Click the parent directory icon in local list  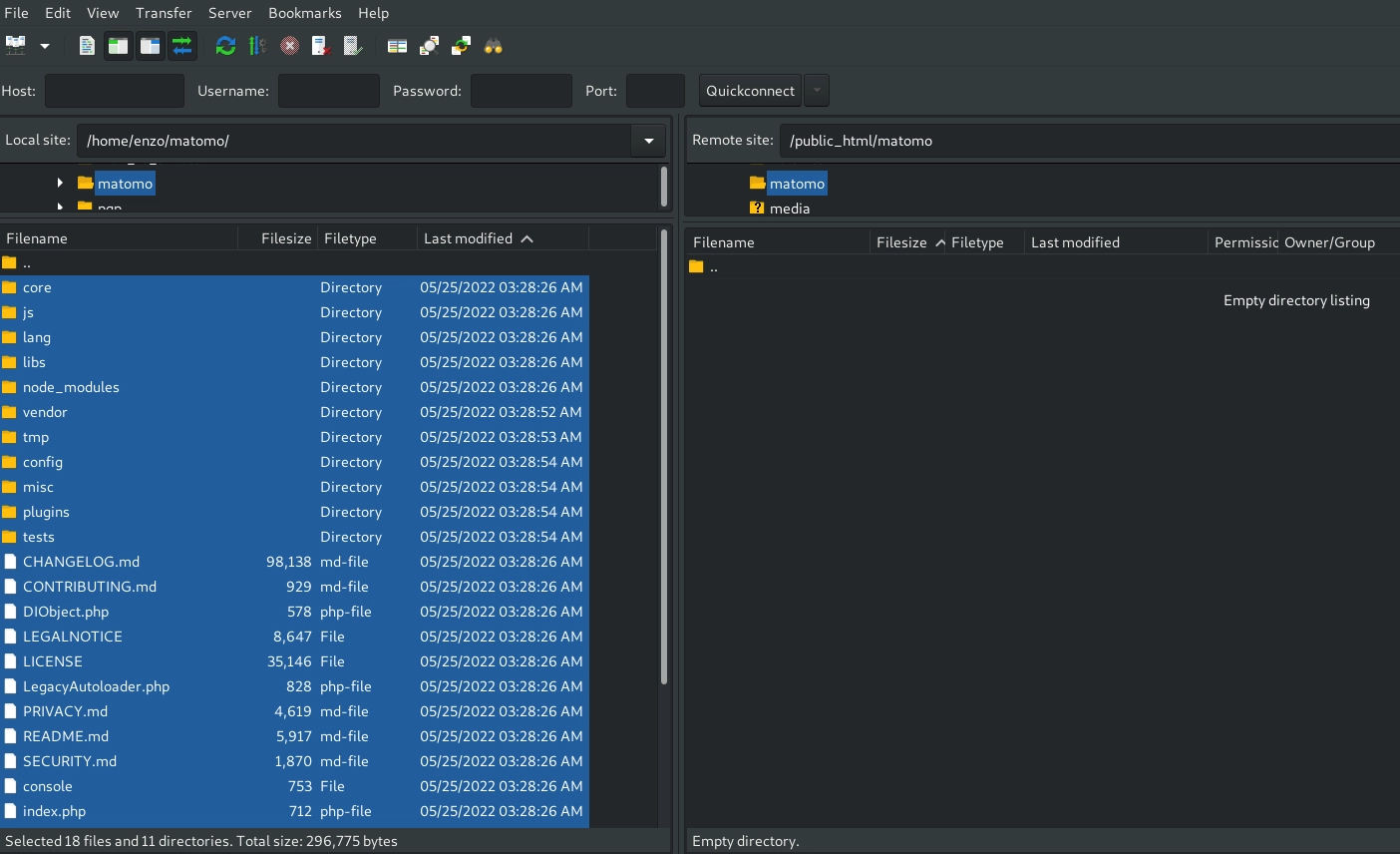pyautogui.click(x=10, y=263)
